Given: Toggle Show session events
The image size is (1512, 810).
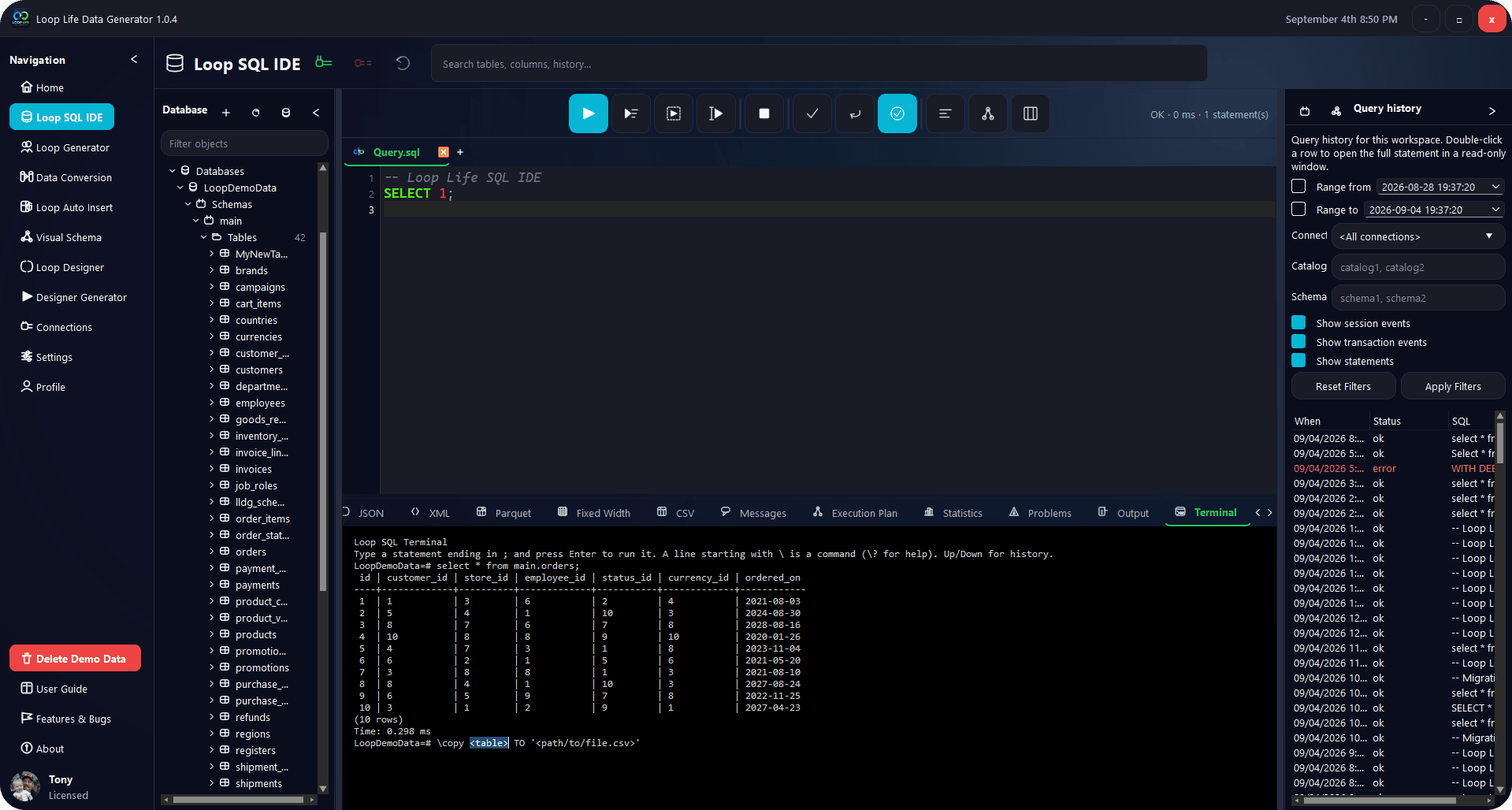Looking at the screenshot, I should [1298, 323].
